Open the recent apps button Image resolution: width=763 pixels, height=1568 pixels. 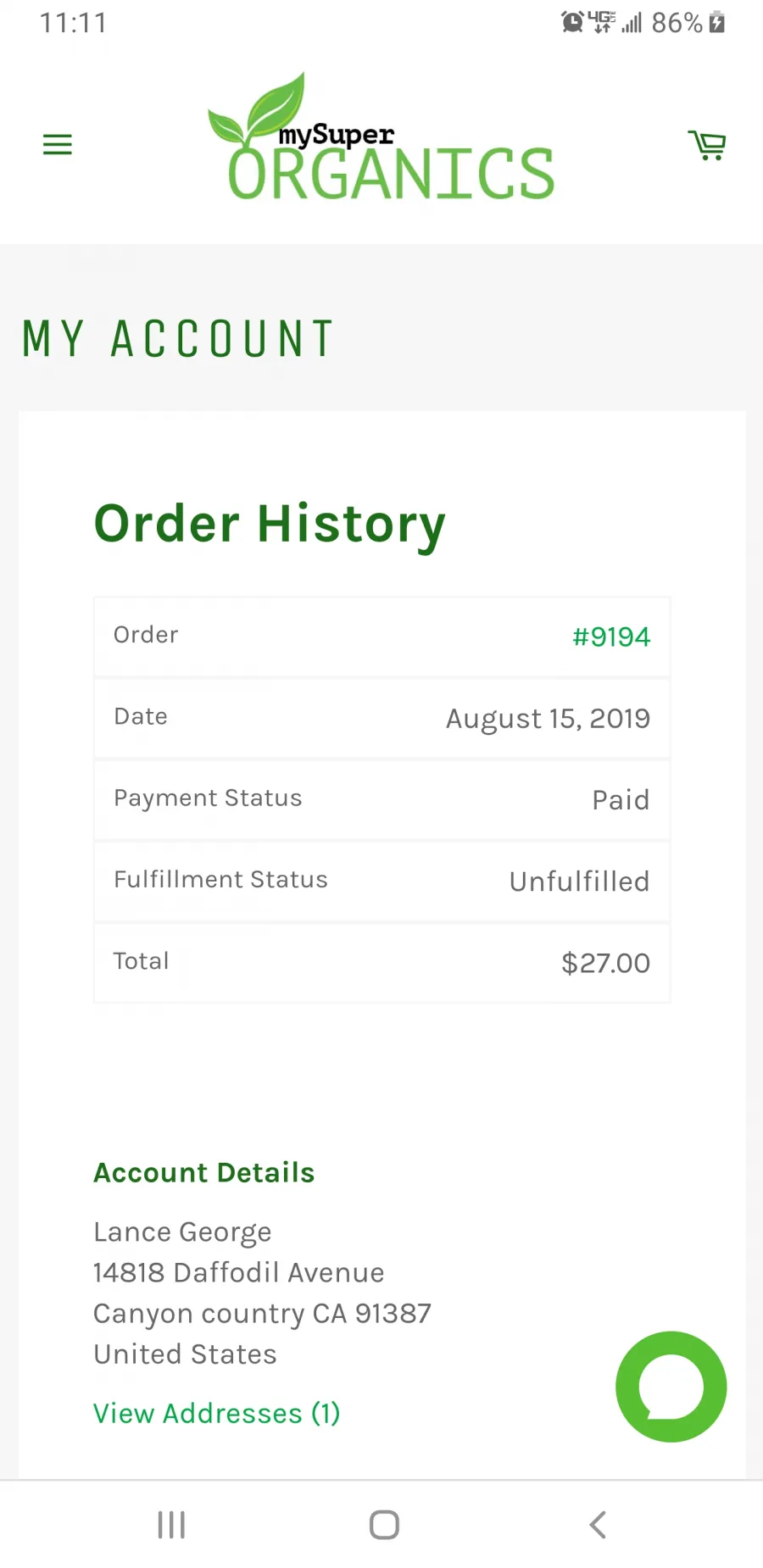coord(171,1525)
